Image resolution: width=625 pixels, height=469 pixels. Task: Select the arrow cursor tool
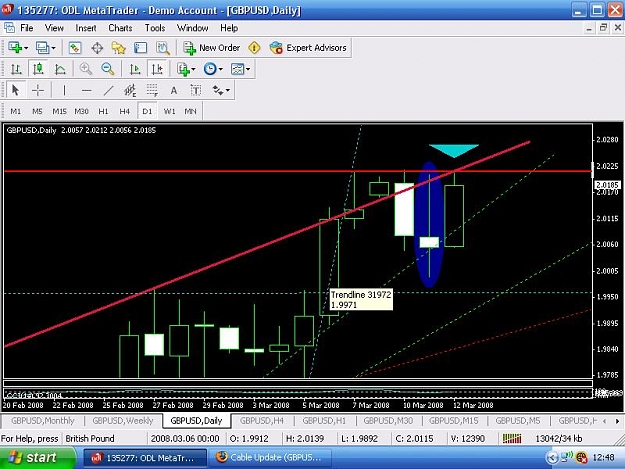(x=16, y=90)
